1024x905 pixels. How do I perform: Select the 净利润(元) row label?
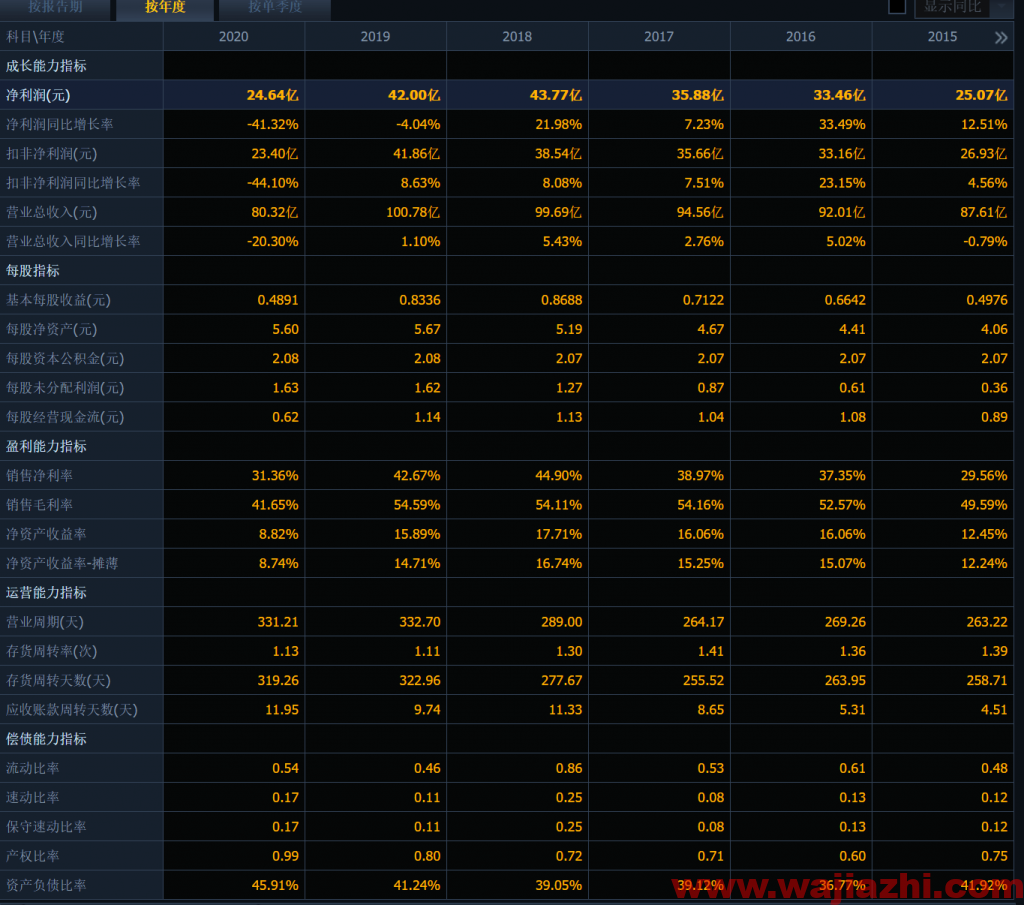click(x=38, y=95)
